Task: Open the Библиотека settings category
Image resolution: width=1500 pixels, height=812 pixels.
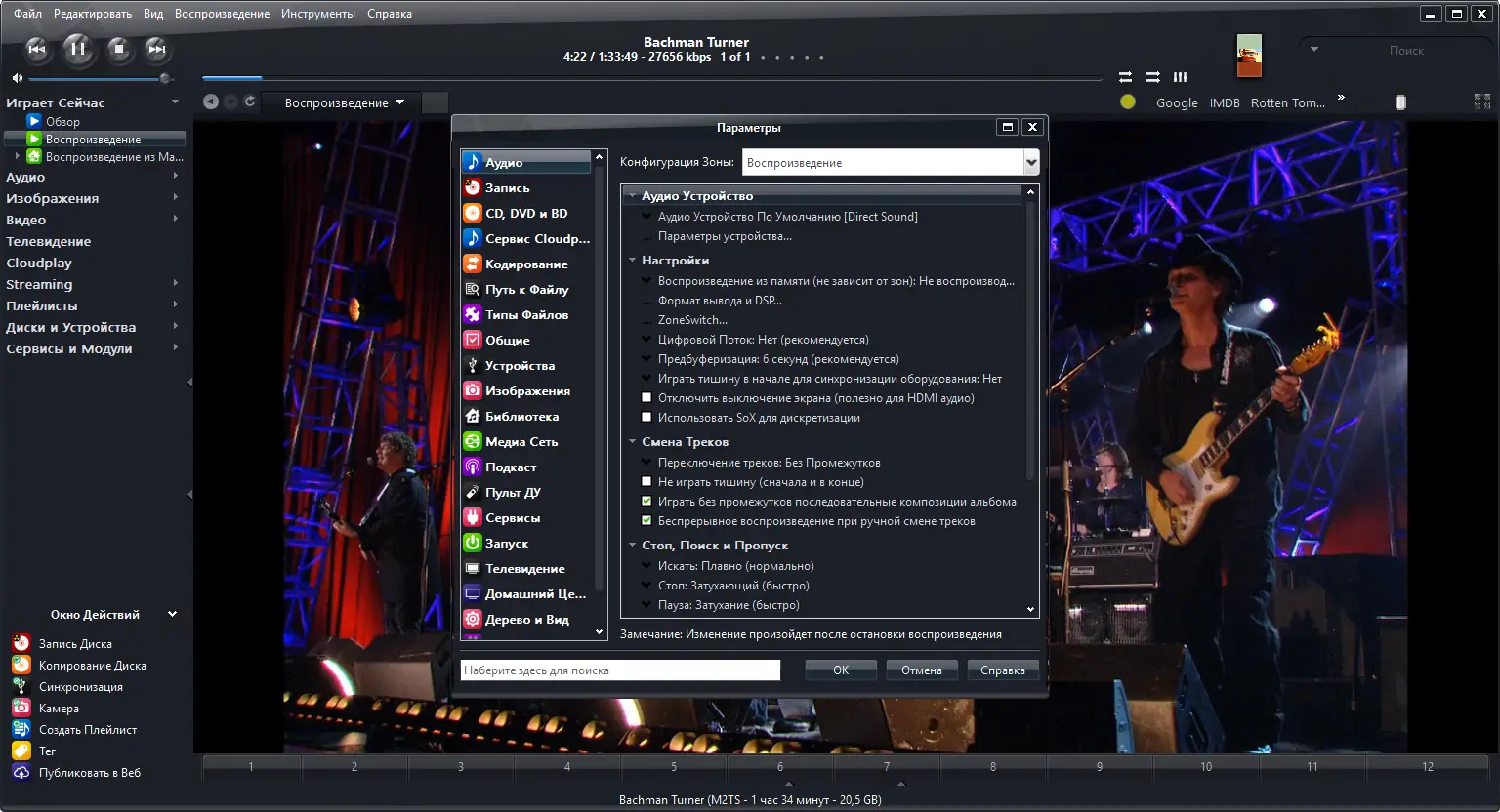Action: [527, 416]
